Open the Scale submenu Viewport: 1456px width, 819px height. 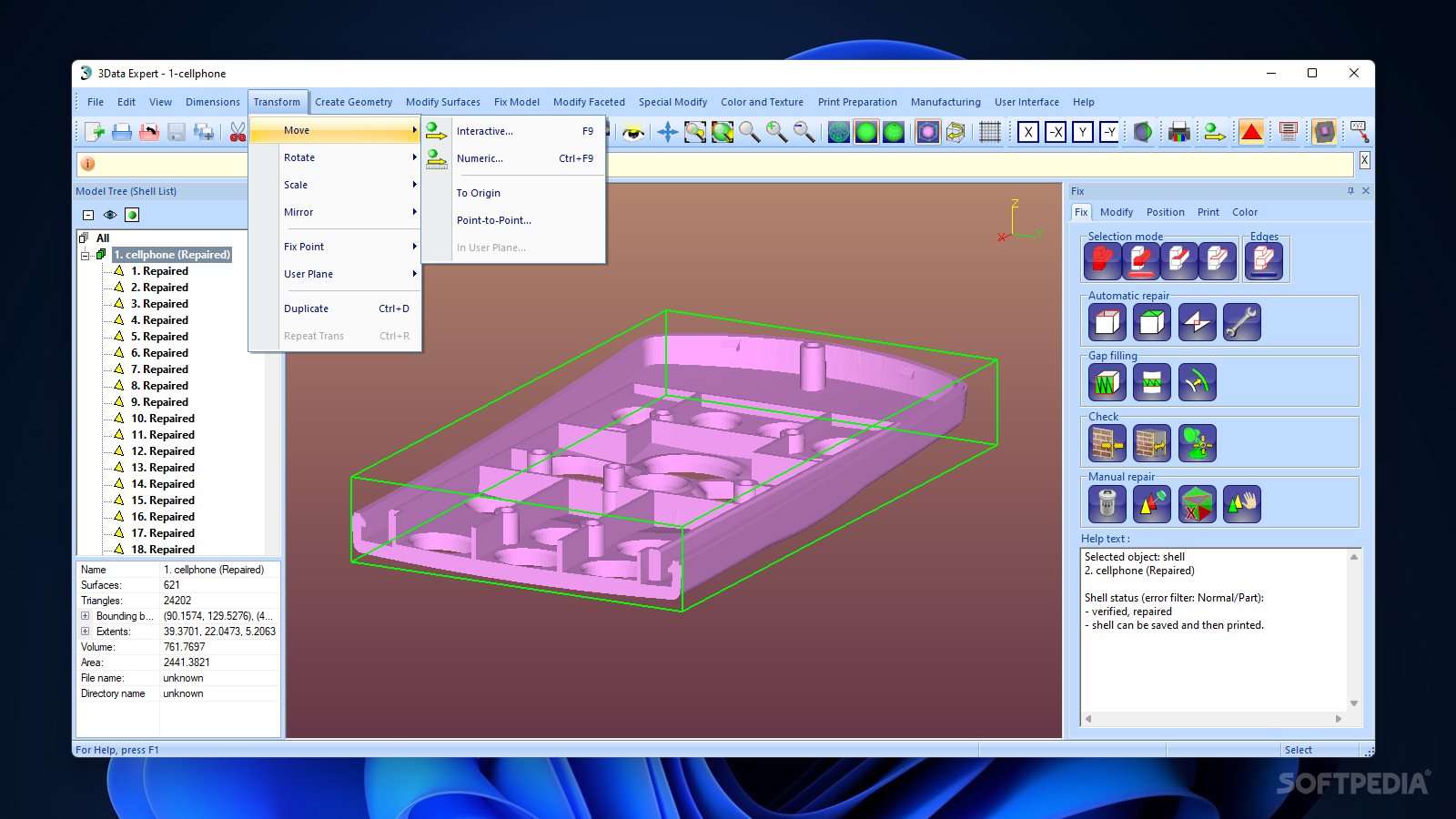tap(335, 185)
